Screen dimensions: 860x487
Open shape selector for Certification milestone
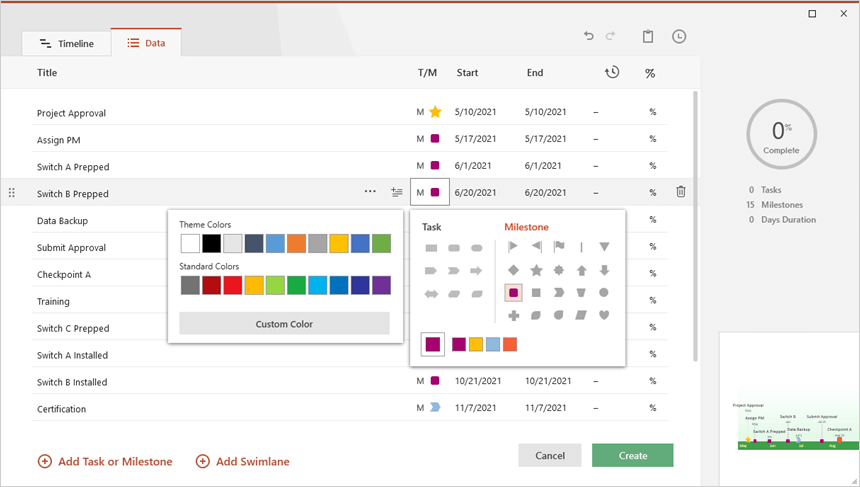[x=435, y=408]
